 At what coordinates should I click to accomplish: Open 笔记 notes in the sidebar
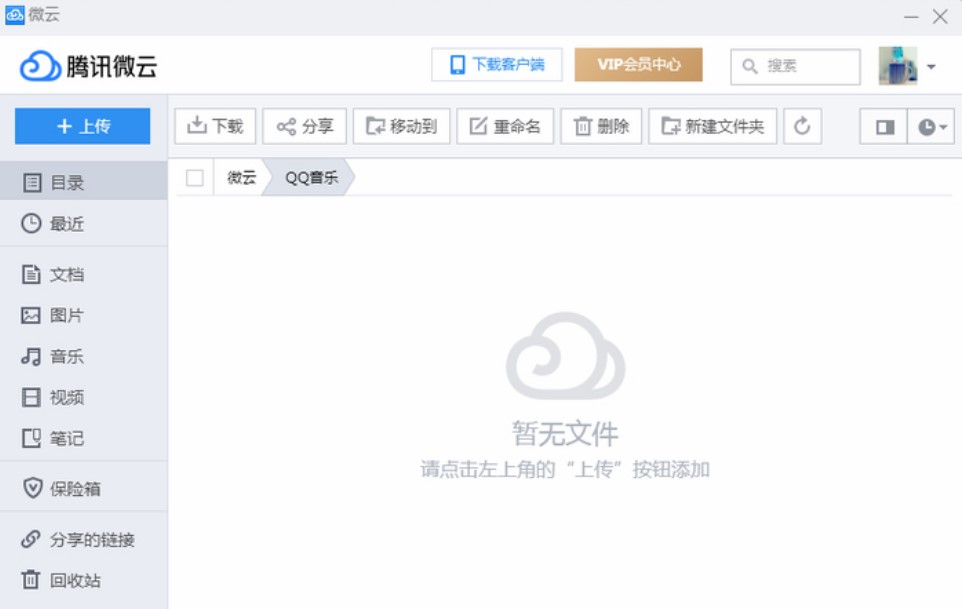point(83,438)
